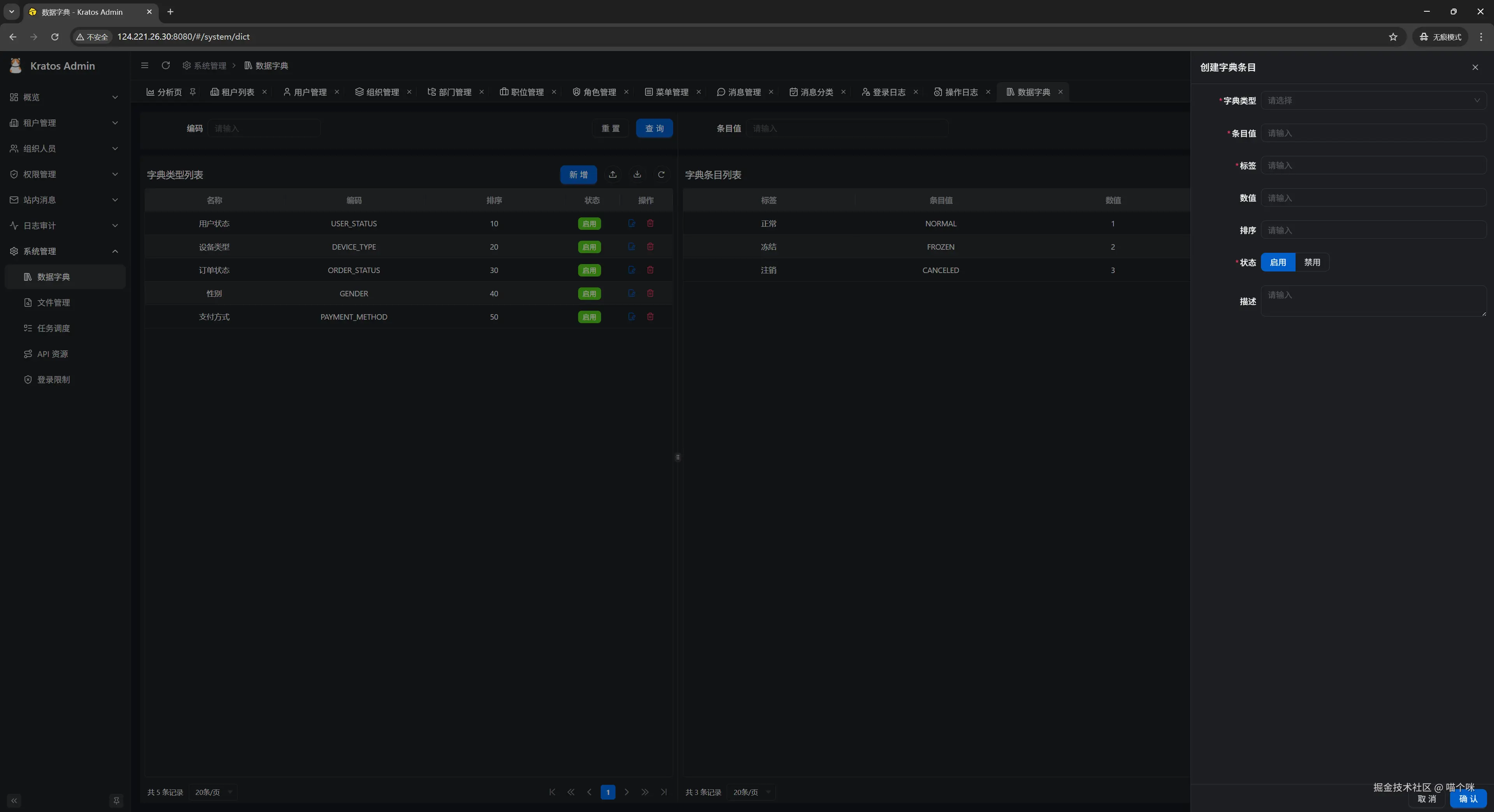Toggle the sidebar pin at bottom
The height and width of the screenshot is (812, 1494).
[x=116, y=800]
